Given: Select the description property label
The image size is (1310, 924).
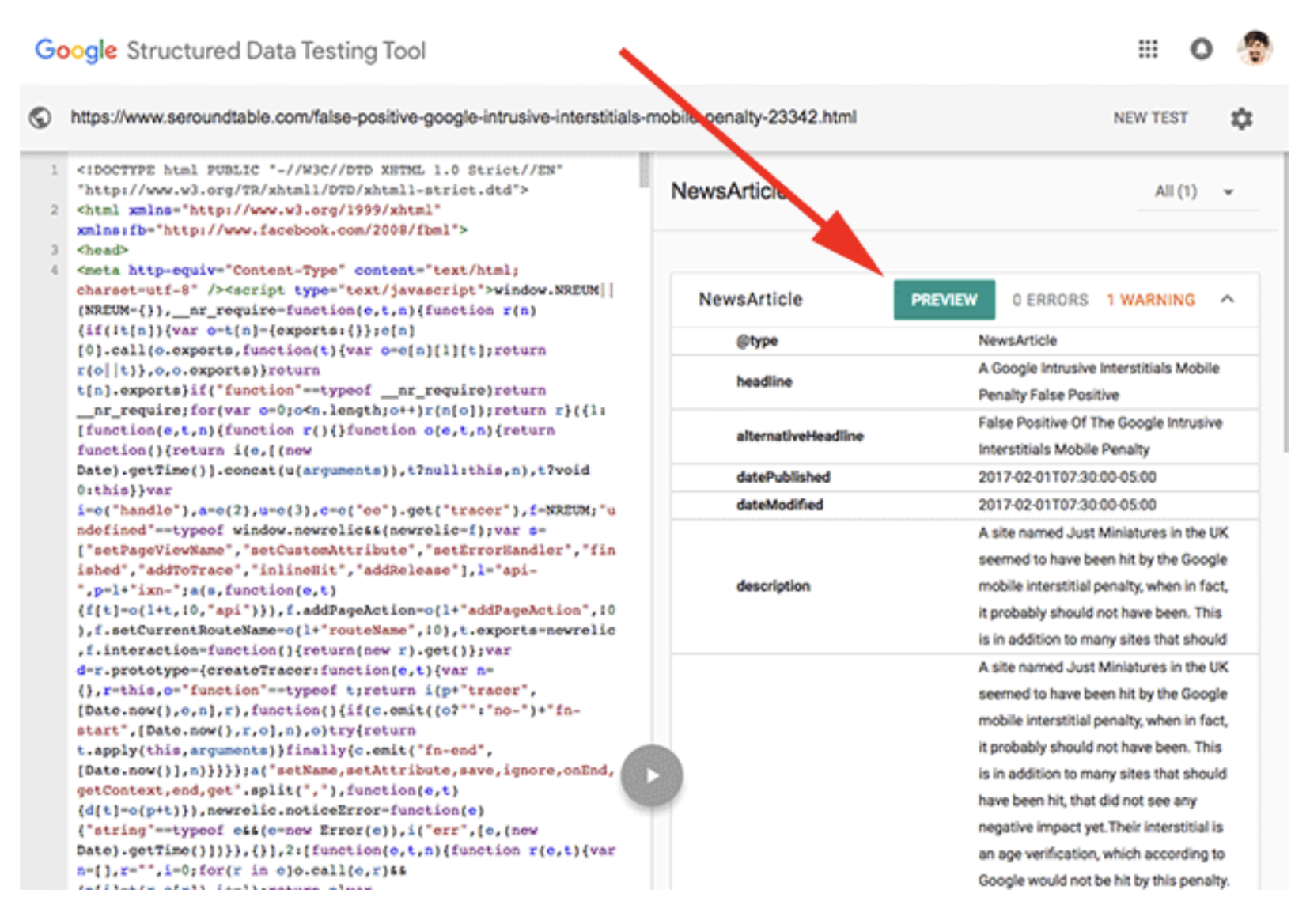Looking at the screenshot, I should tap(774, 586).
